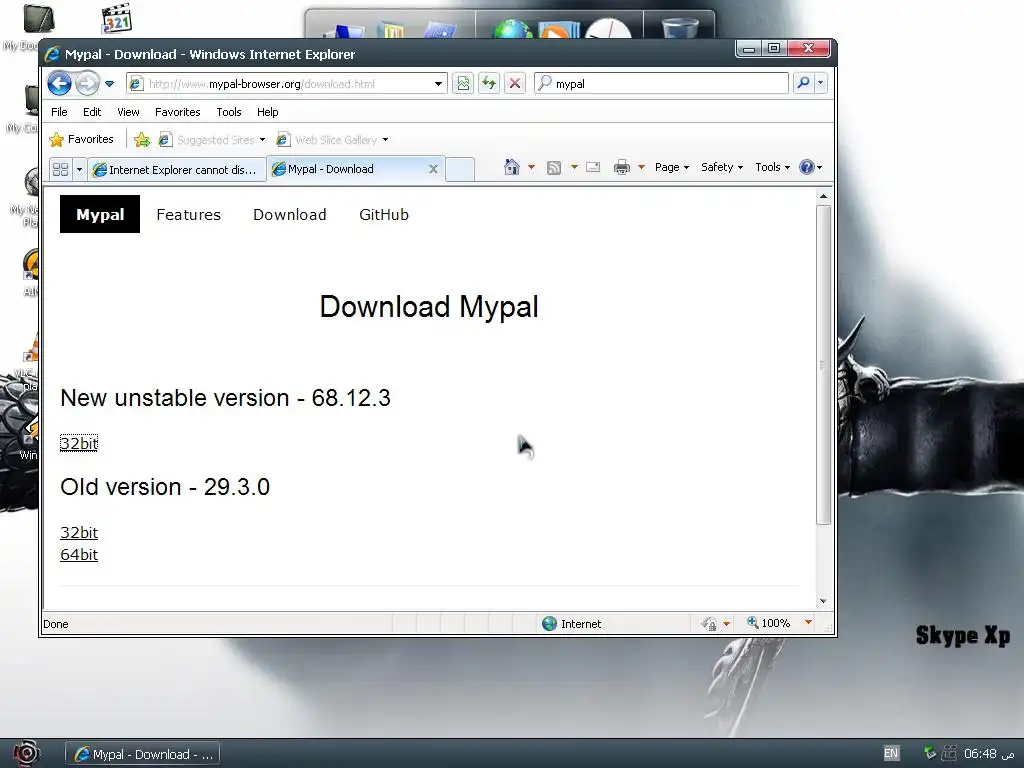
Task: Open the View menu
Action: pos(128,112)
